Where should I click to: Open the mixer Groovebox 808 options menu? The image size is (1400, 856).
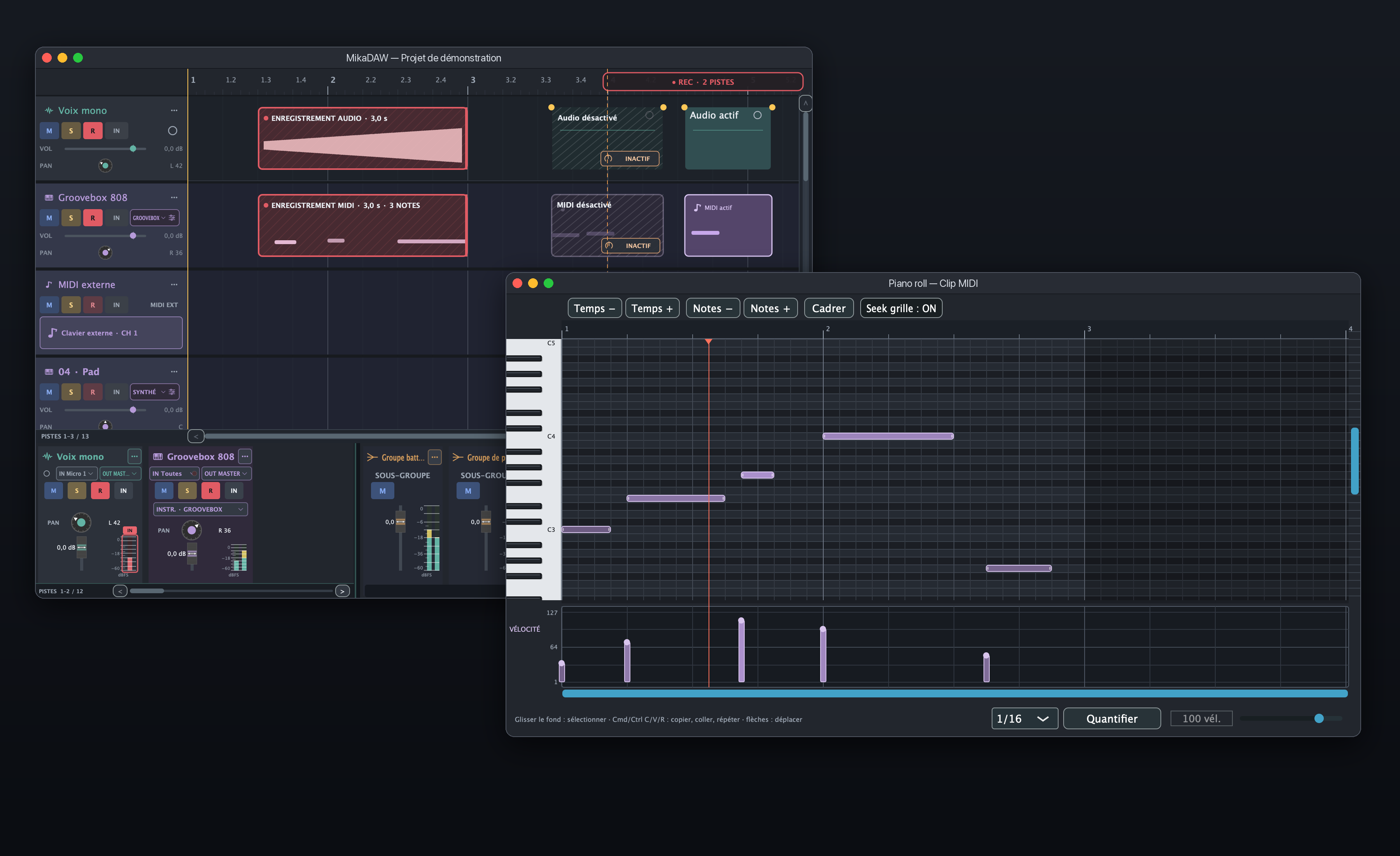click(245, 456)
